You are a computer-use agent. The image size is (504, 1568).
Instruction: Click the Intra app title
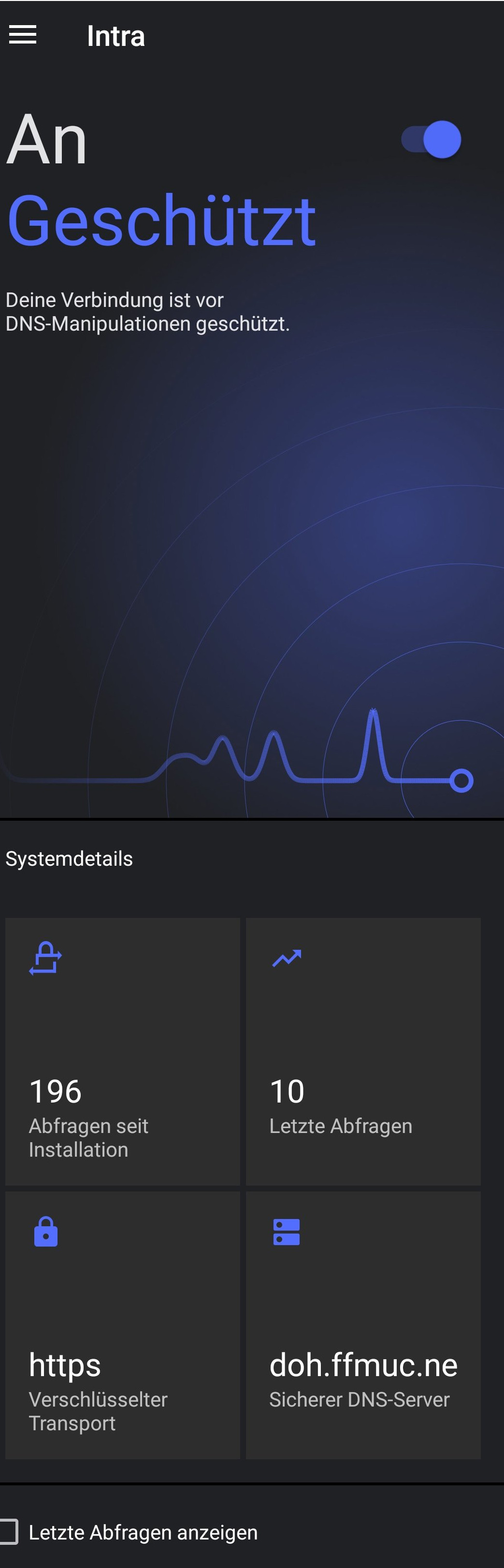[x=115, y=36]
